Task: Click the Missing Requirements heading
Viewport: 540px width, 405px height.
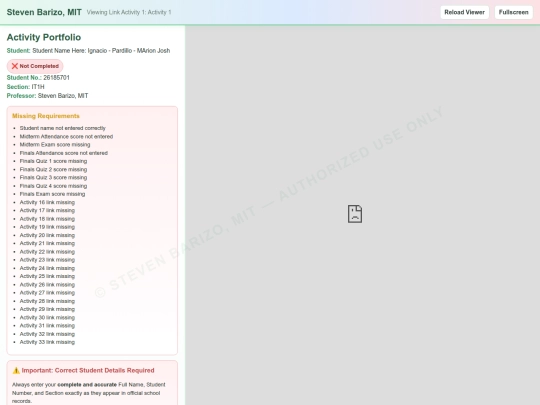Action: coord(46,116)
